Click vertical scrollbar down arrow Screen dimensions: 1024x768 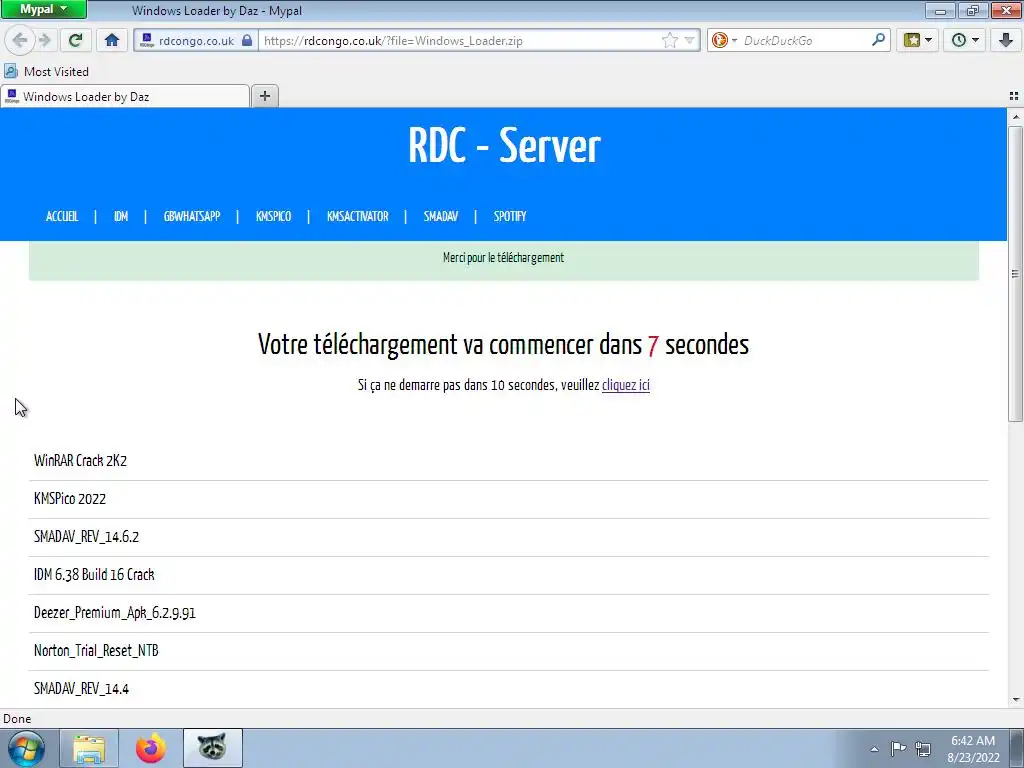point(1016,700)
